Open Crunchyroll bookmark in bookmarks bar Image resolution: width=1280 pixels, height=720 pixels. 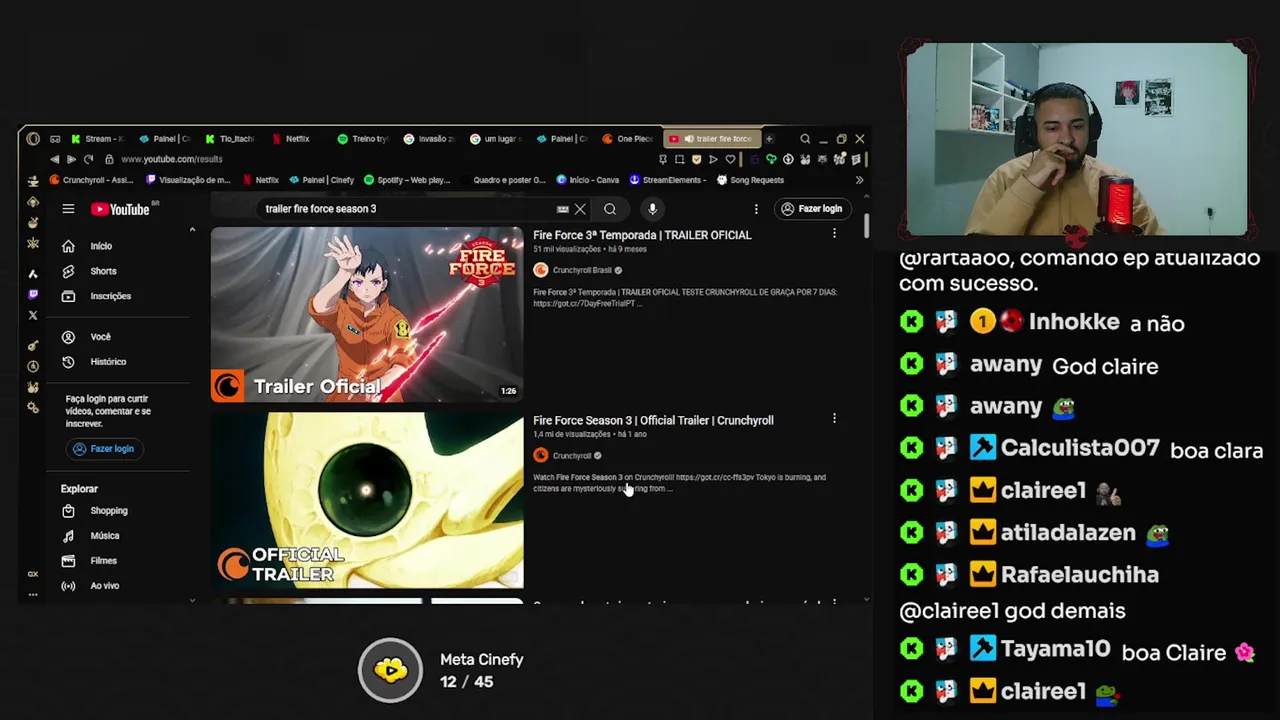(x=91, y=180)
